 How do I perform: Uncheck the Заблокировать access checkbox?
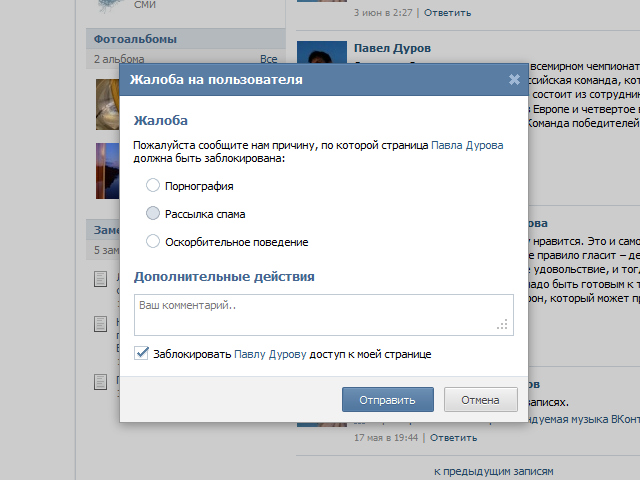(142, 353)
